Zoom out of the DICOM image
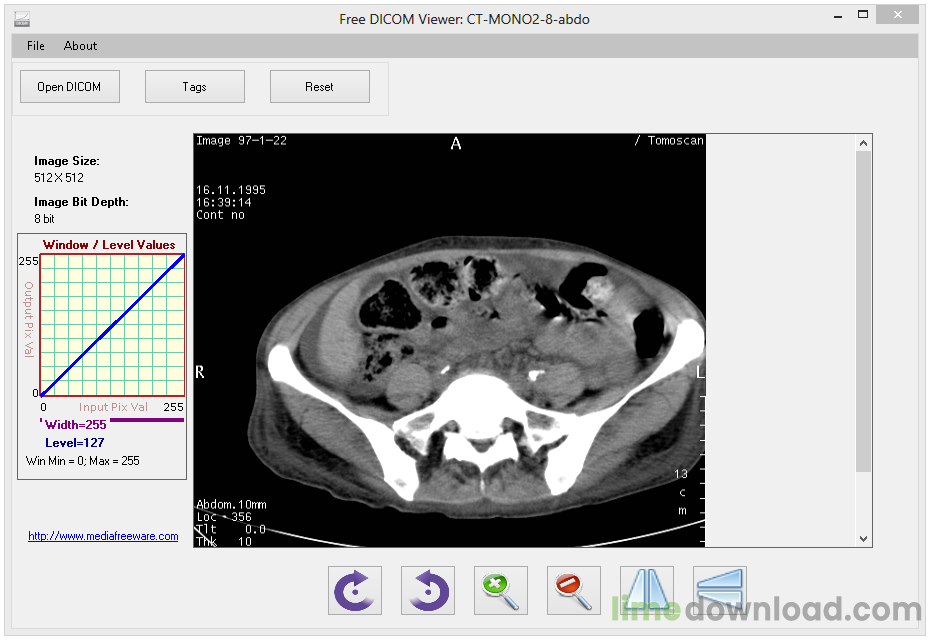Viewport: 929px width, 640px height. [573, 590]
